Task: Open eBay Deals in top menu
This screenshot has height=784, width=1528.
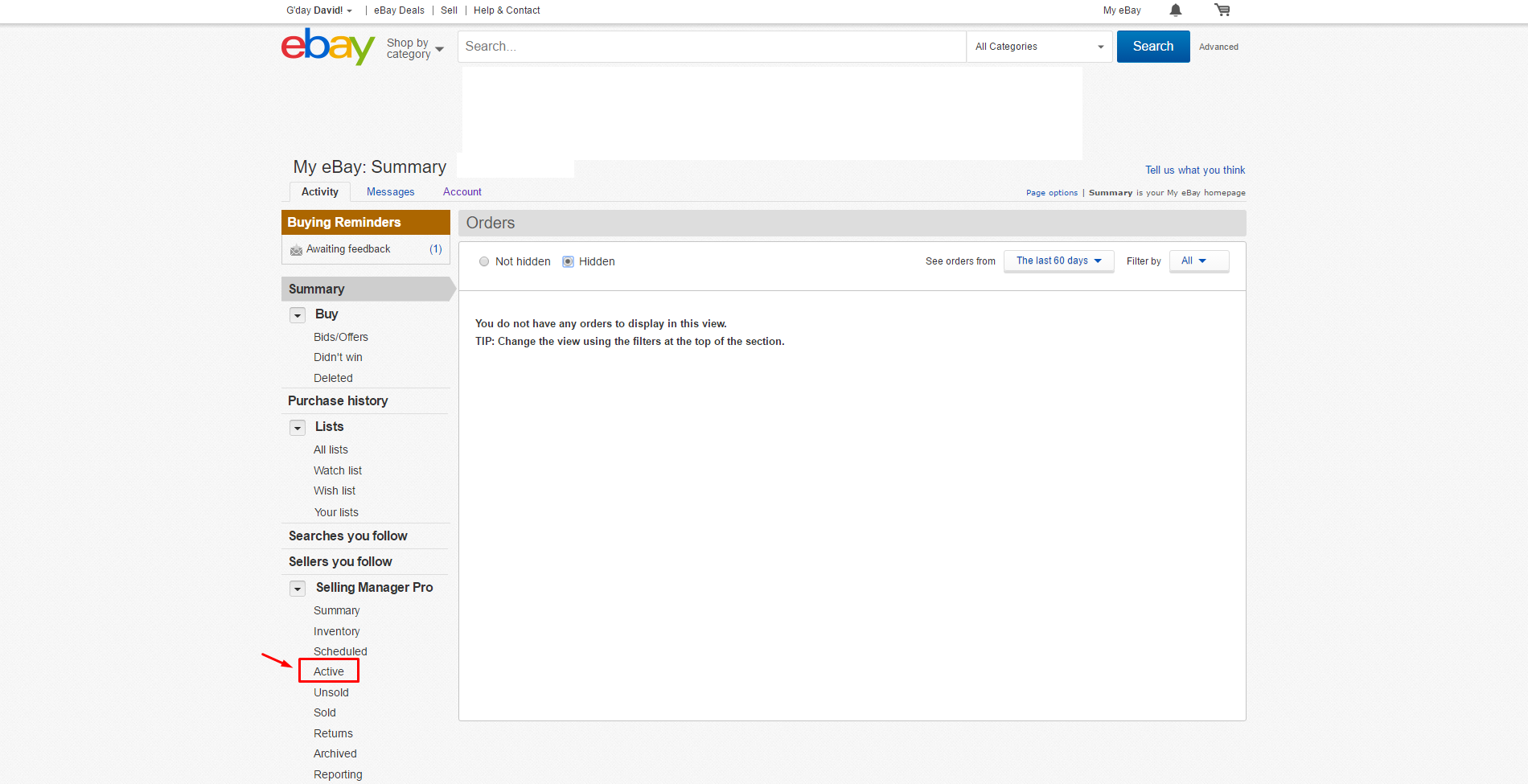Action: point(399,10)
